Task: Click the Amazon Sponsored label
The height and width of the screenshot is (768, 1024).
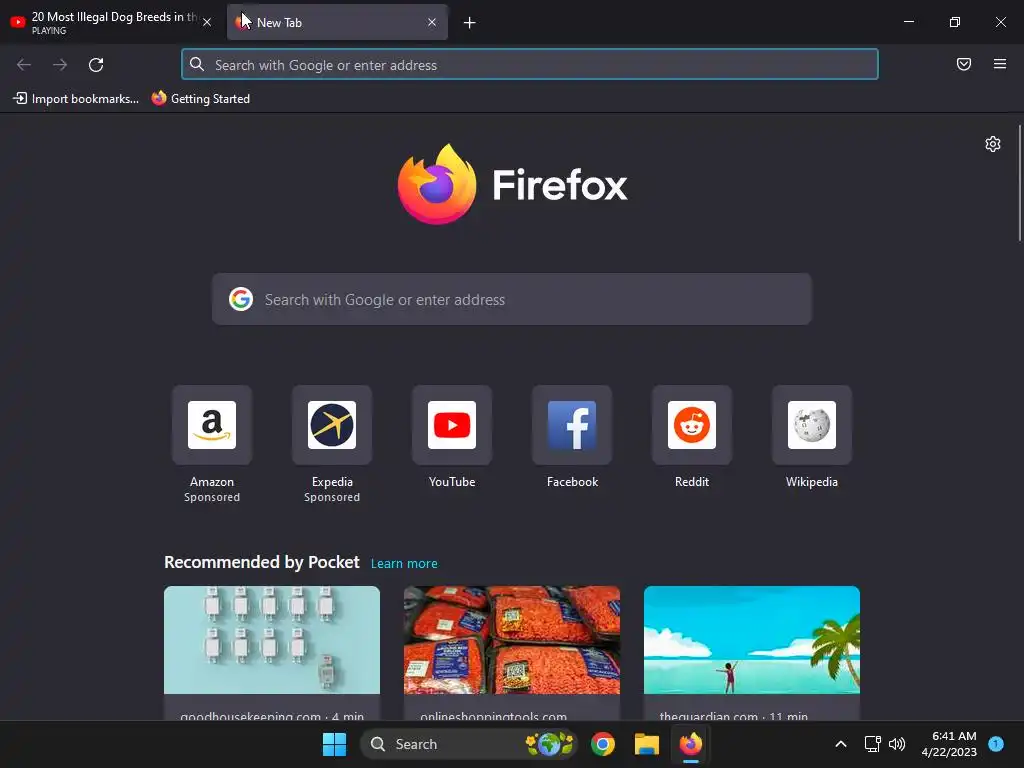Action: click(212, 497)
